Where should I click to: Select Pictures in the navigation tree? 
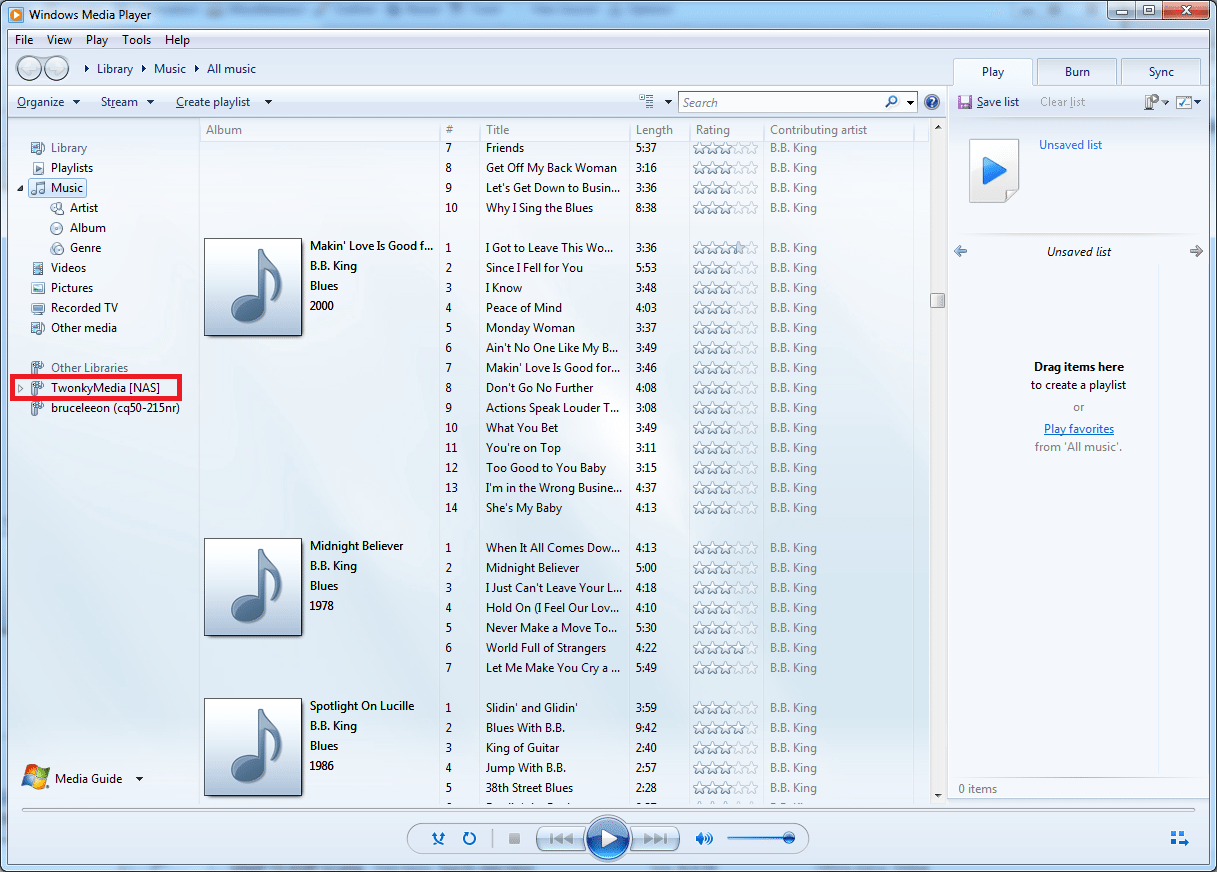pos(72,288)
